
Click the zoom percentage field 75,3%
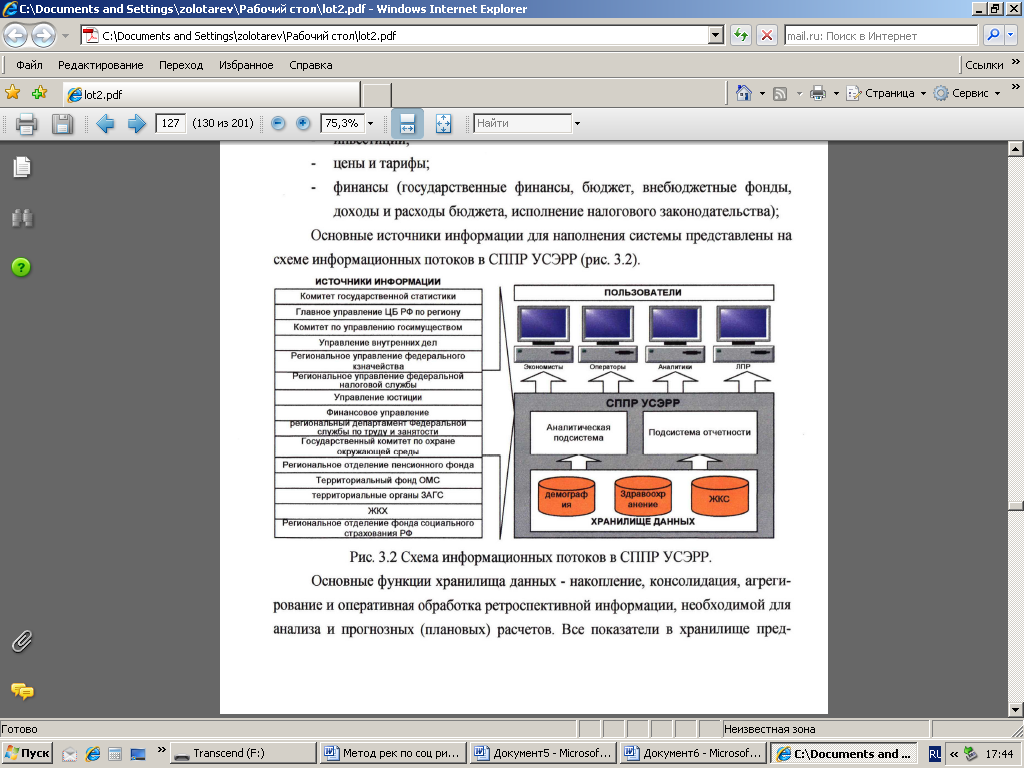[342, 123]
